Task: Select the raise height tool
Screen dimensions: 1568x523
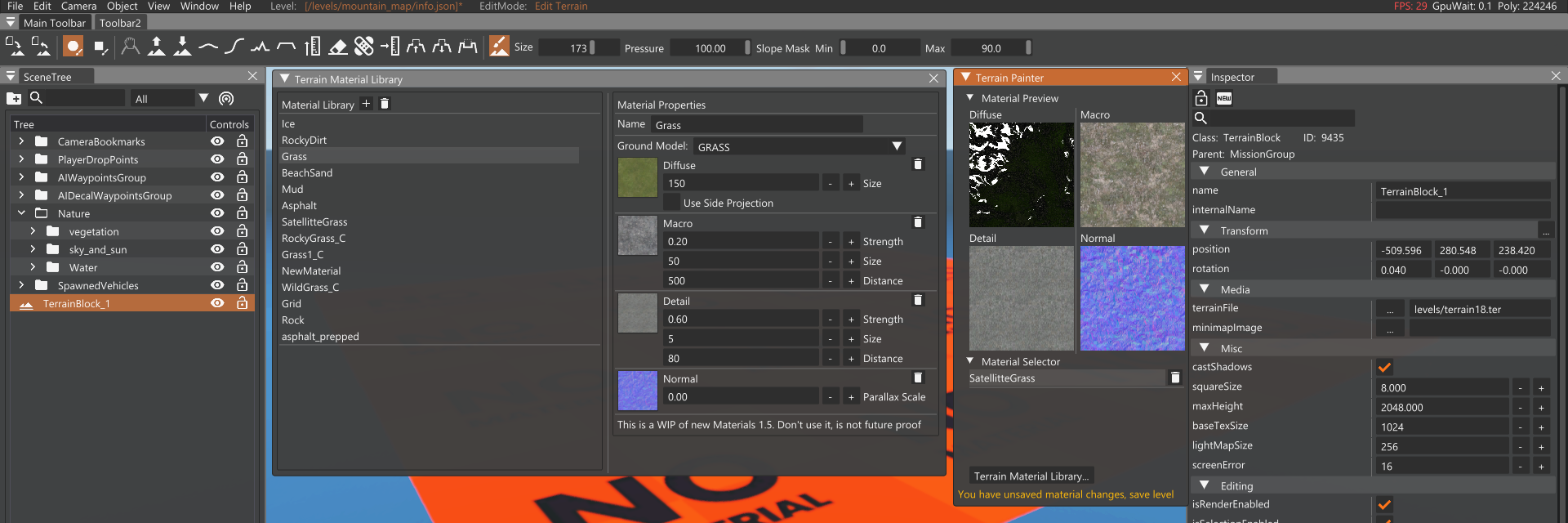Action: point(156,47)
